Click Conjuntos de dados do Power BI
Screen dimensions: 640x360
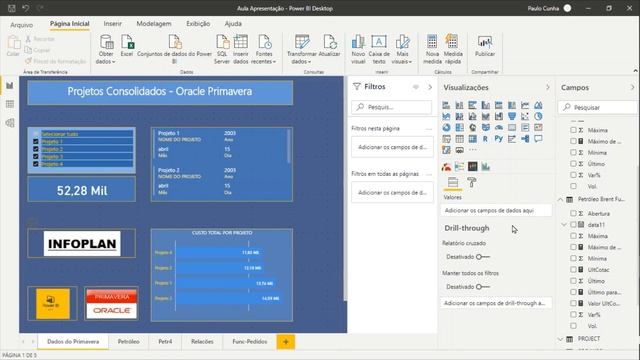174,49
